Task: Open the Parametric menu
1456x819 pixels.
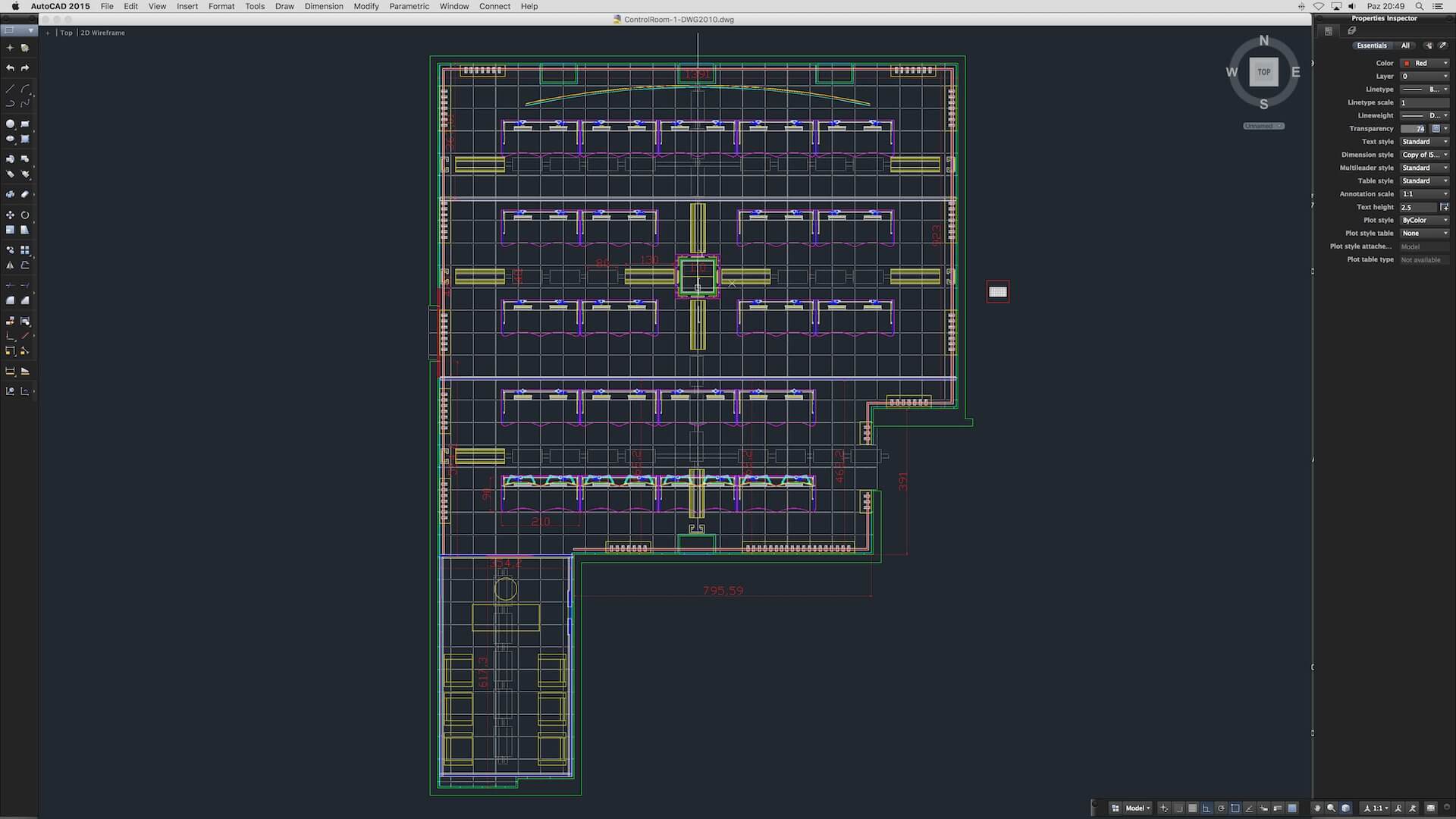Action: pos(409,6)
